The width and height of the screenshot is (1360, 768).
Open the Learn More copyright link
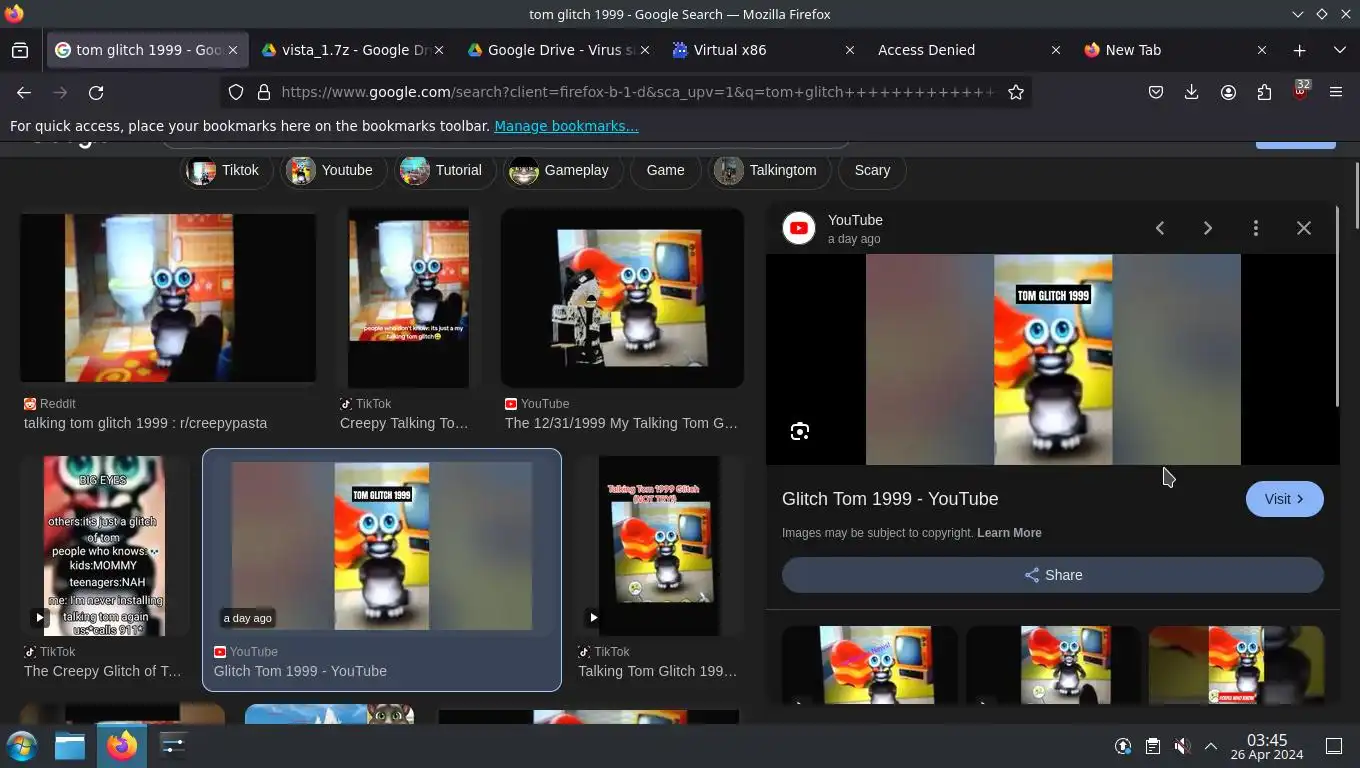click(x=1009, y=533)
